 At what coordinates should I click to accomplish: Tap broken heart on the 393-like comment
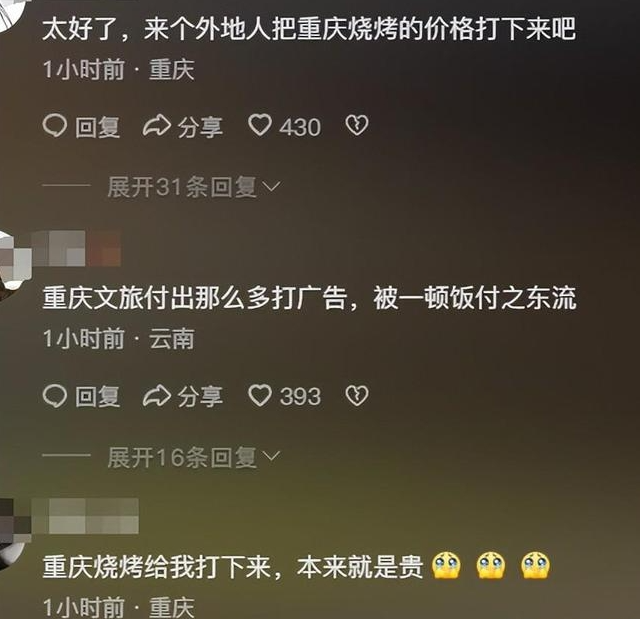(357, 395)
